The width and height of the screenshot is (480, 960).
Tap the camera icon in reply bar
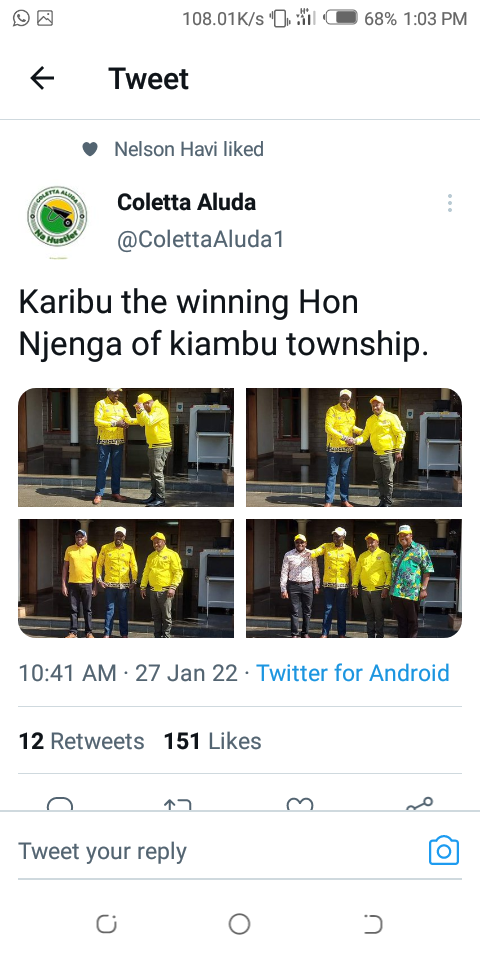444,851
